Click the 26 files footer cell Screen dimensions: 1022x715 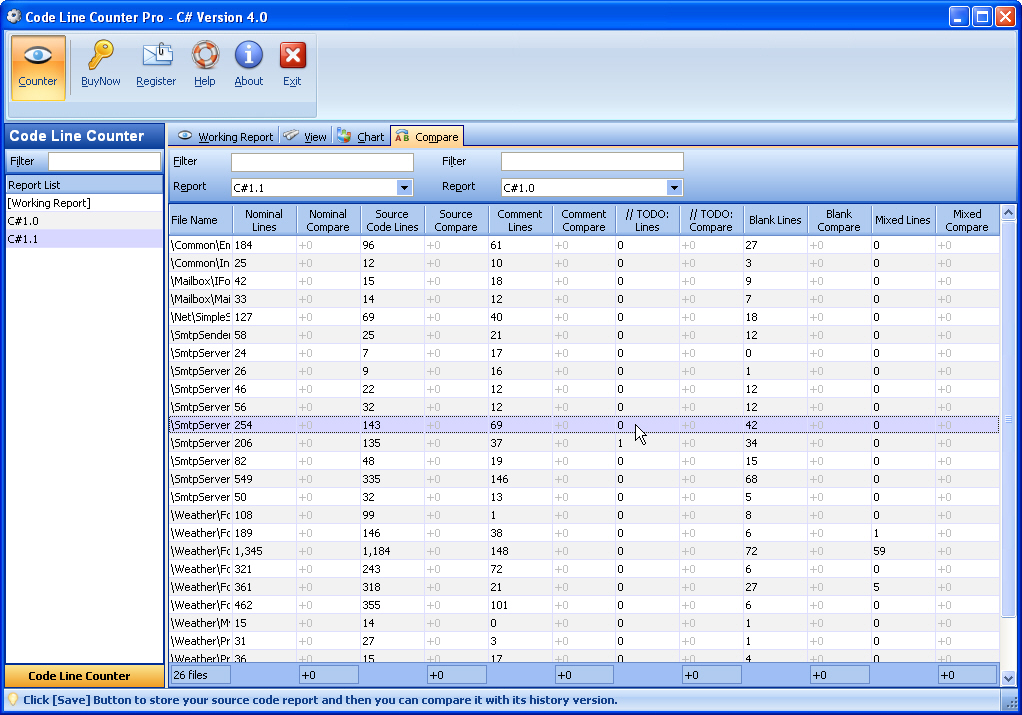pyautogui.click(x=201, y=675)
